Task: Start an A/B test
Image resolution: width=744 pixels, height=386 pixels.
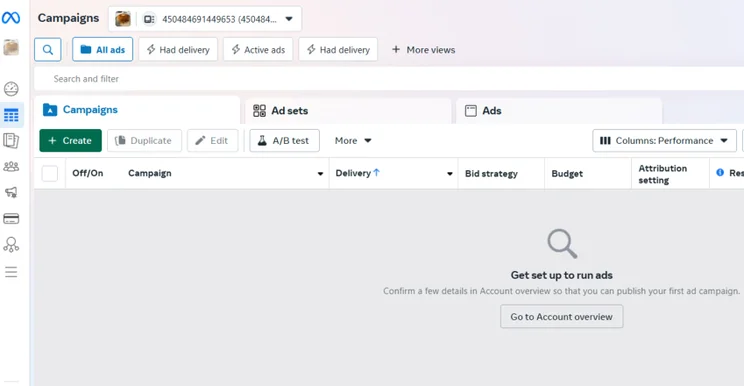Action: pos(285,140)
